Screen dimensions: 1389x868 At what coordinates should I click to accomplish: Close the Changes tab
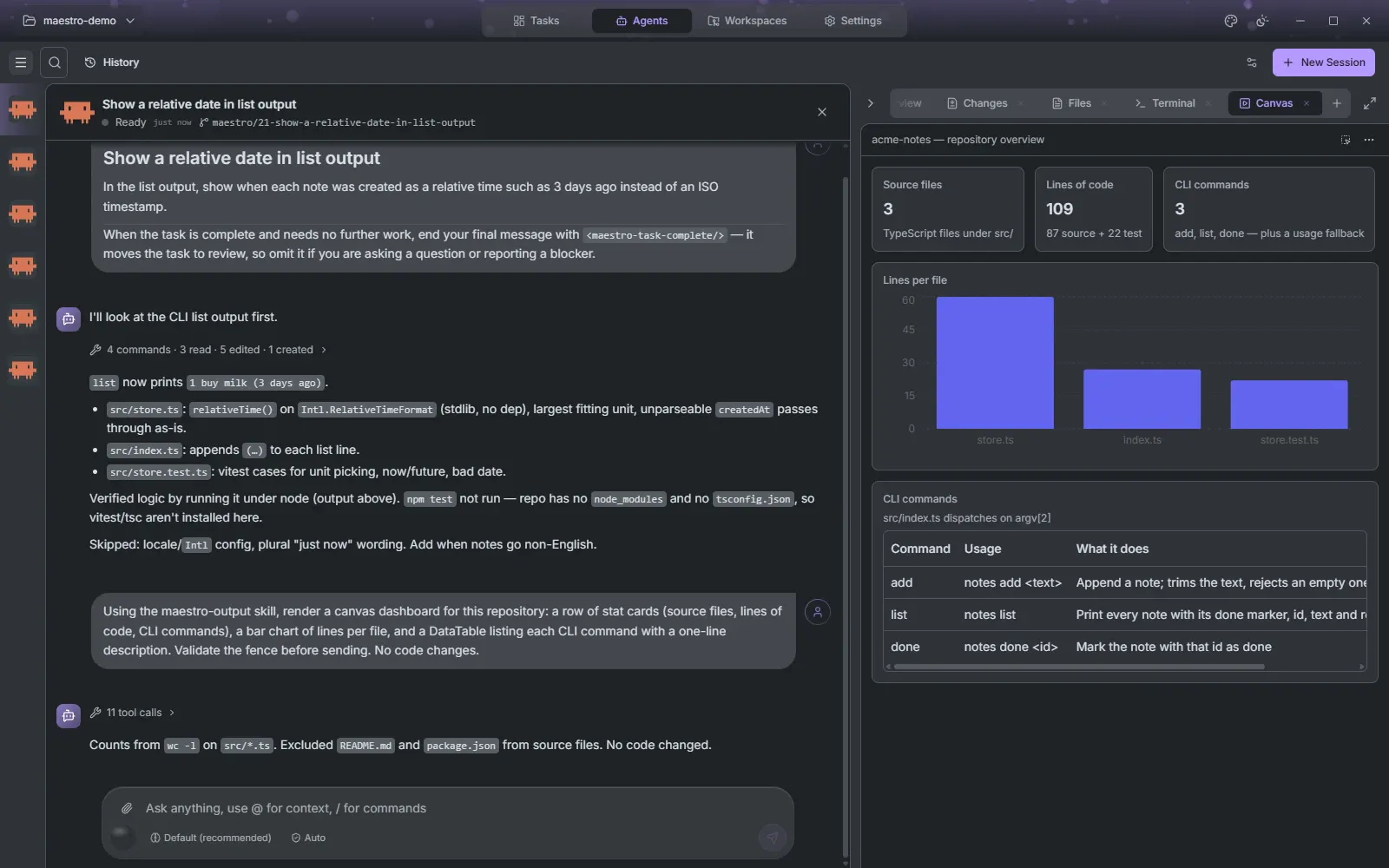click(x=1021, y=103)
